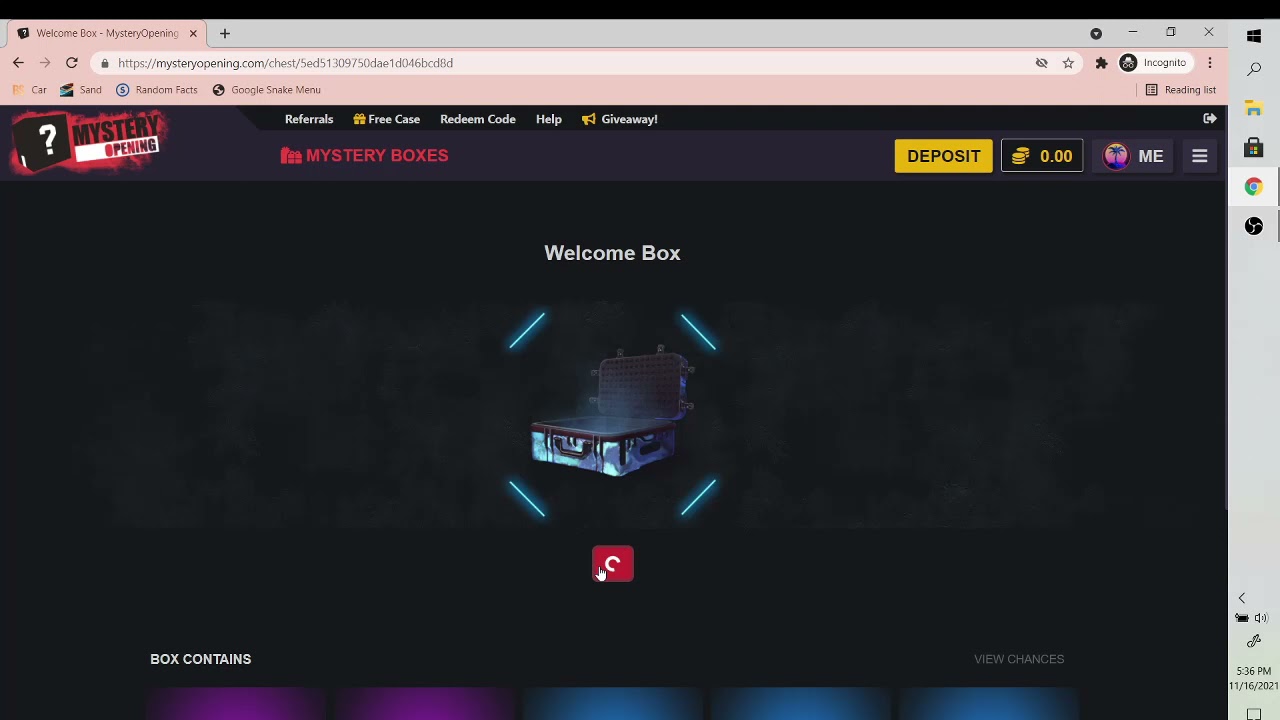This screenshot has height=720, width=1280.
Task: Click the lock site info icon
Action: (x=105, y=63)
